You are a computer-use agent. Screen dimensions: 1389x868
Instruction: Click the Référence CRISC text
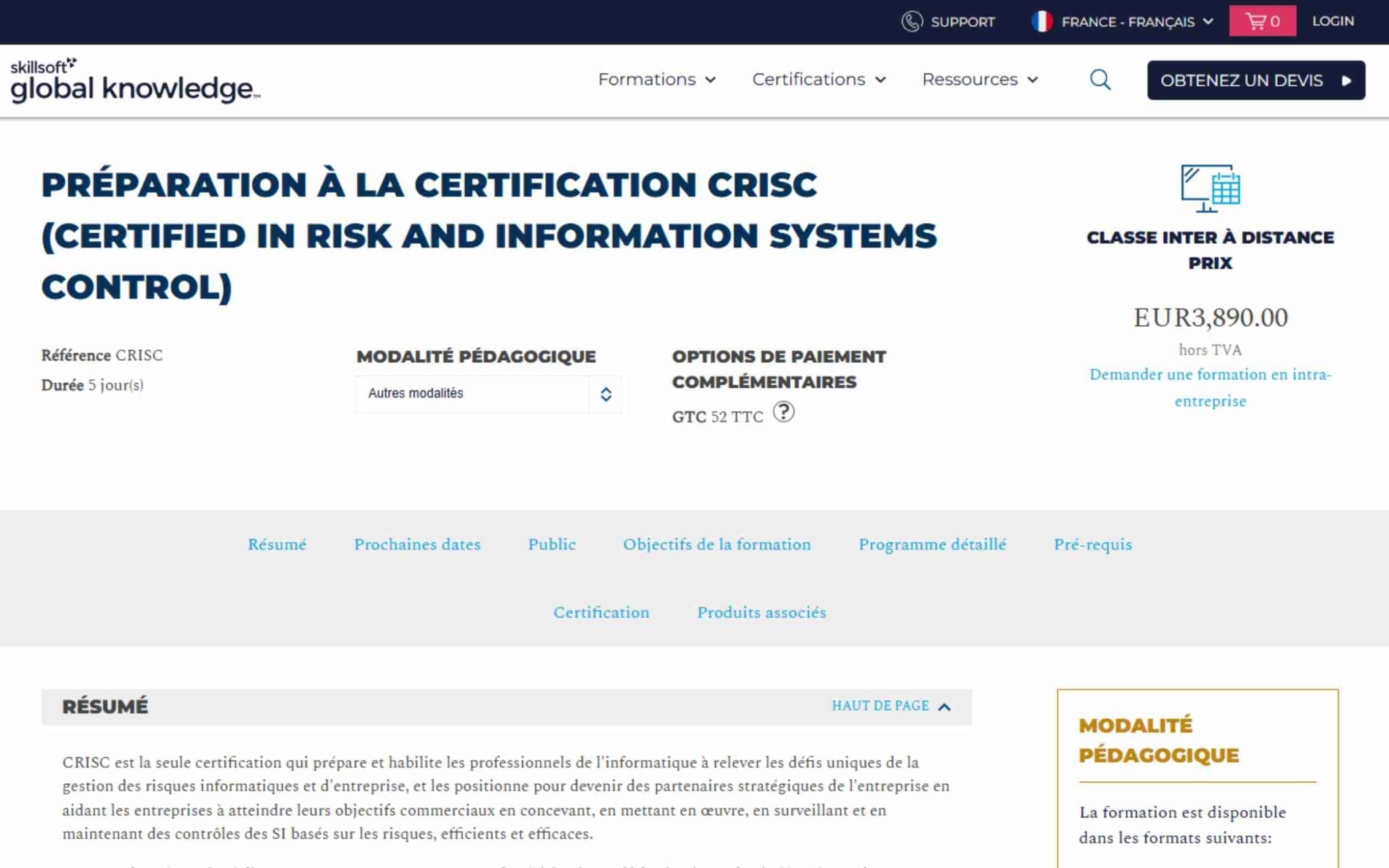point(102,355)
